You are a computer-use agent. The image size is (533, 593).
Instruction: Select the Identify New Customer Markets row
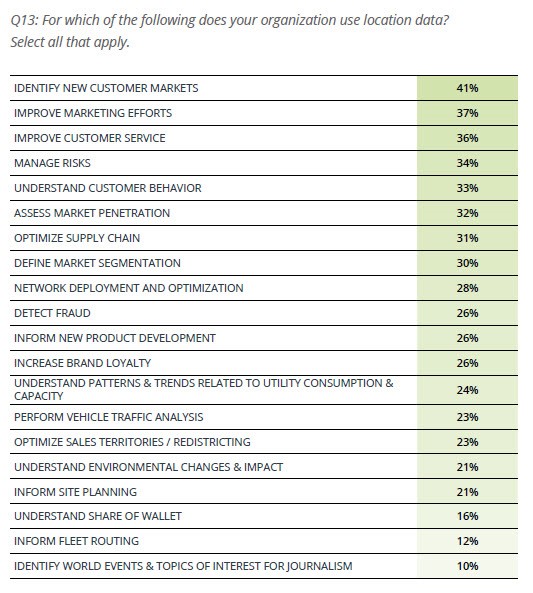pyautogui.click(x=264, y=88)
